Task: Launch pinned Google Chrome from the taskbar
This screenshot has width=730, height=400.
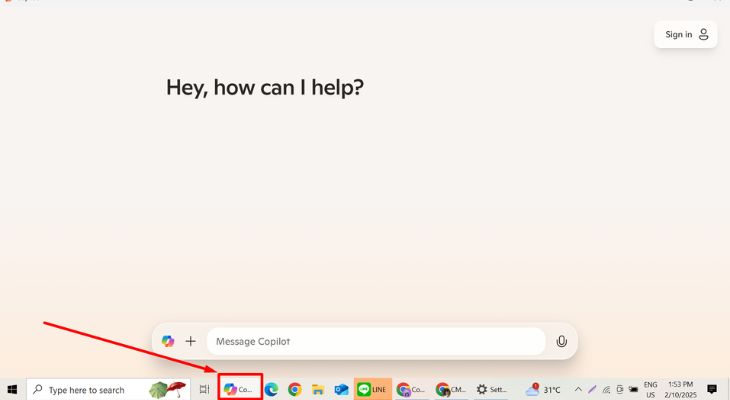Action: [x=295, y=389]
